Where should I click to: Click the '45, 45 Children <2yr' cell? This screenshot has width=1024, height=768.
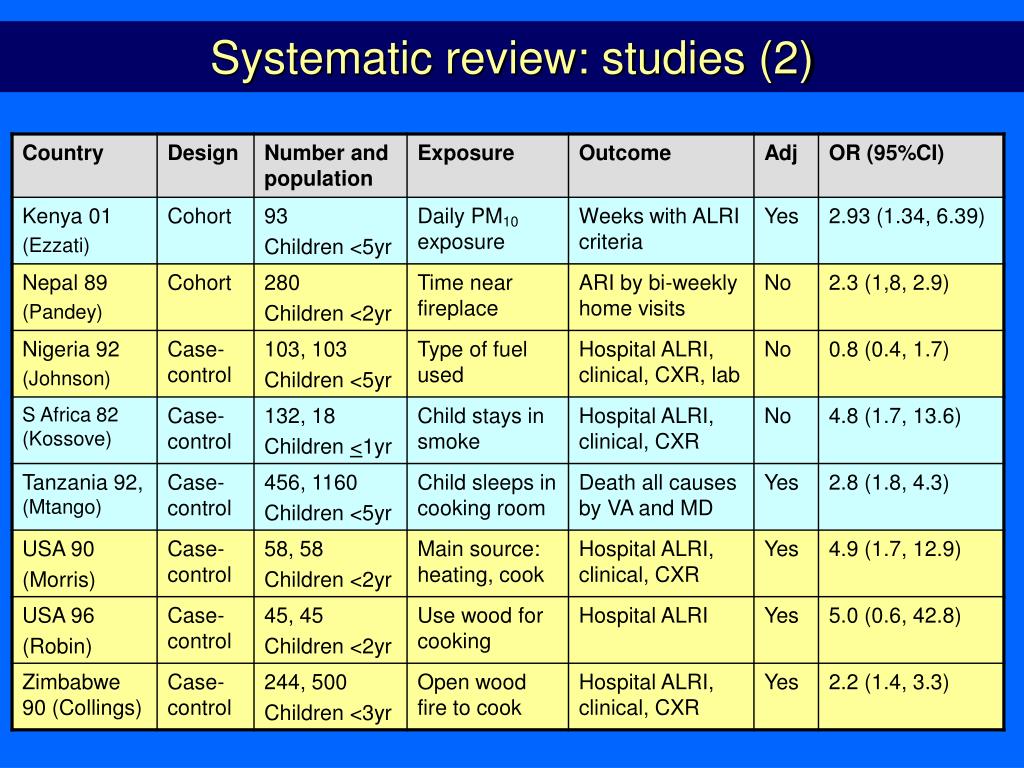(330, 630)
